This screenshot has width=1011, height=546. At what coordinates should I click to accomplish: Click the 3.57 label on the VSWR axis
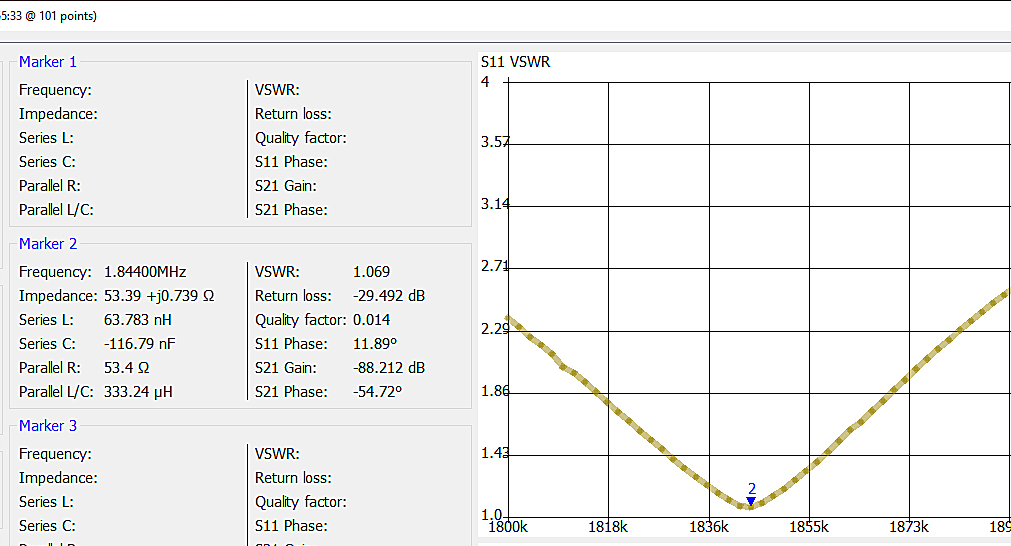[495, 142]
